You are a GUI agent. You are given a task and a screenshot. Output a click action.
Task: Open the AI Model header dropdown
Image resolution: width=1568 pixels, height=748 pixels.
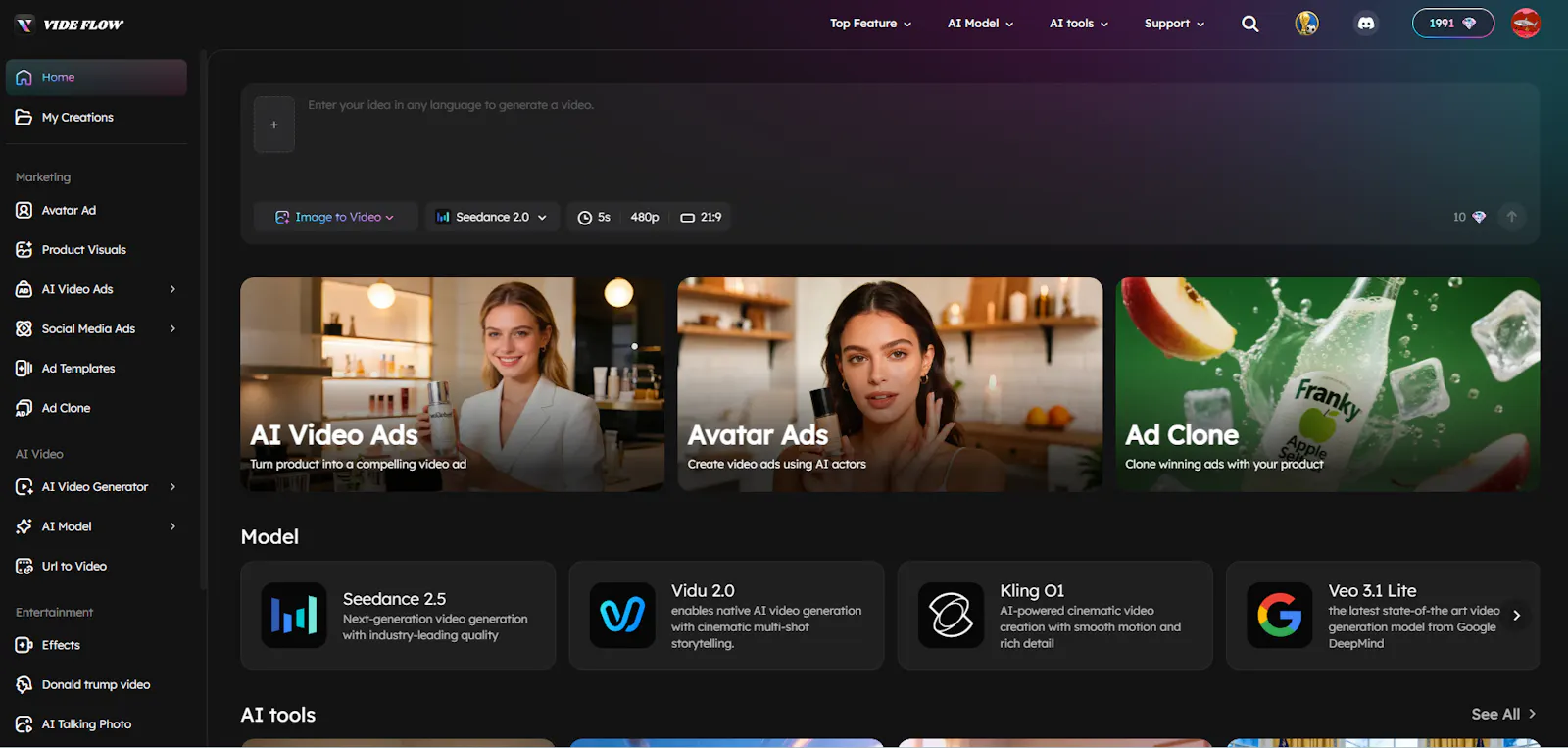(980, 24)
